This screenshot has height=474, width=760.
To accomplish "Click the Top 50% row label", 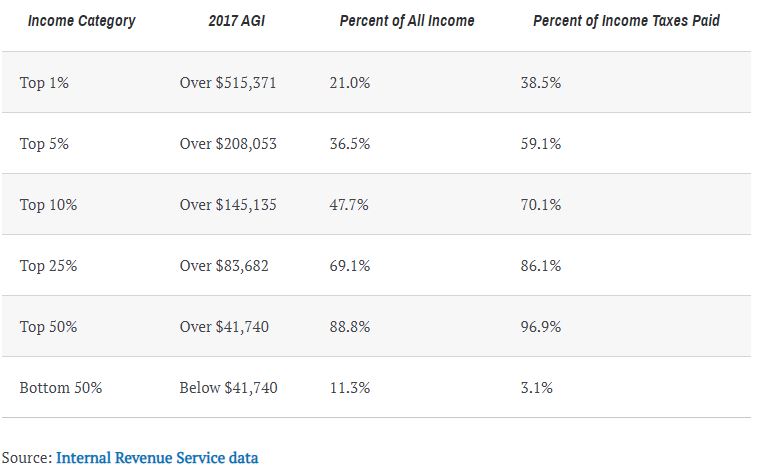I will coord(48,327).
